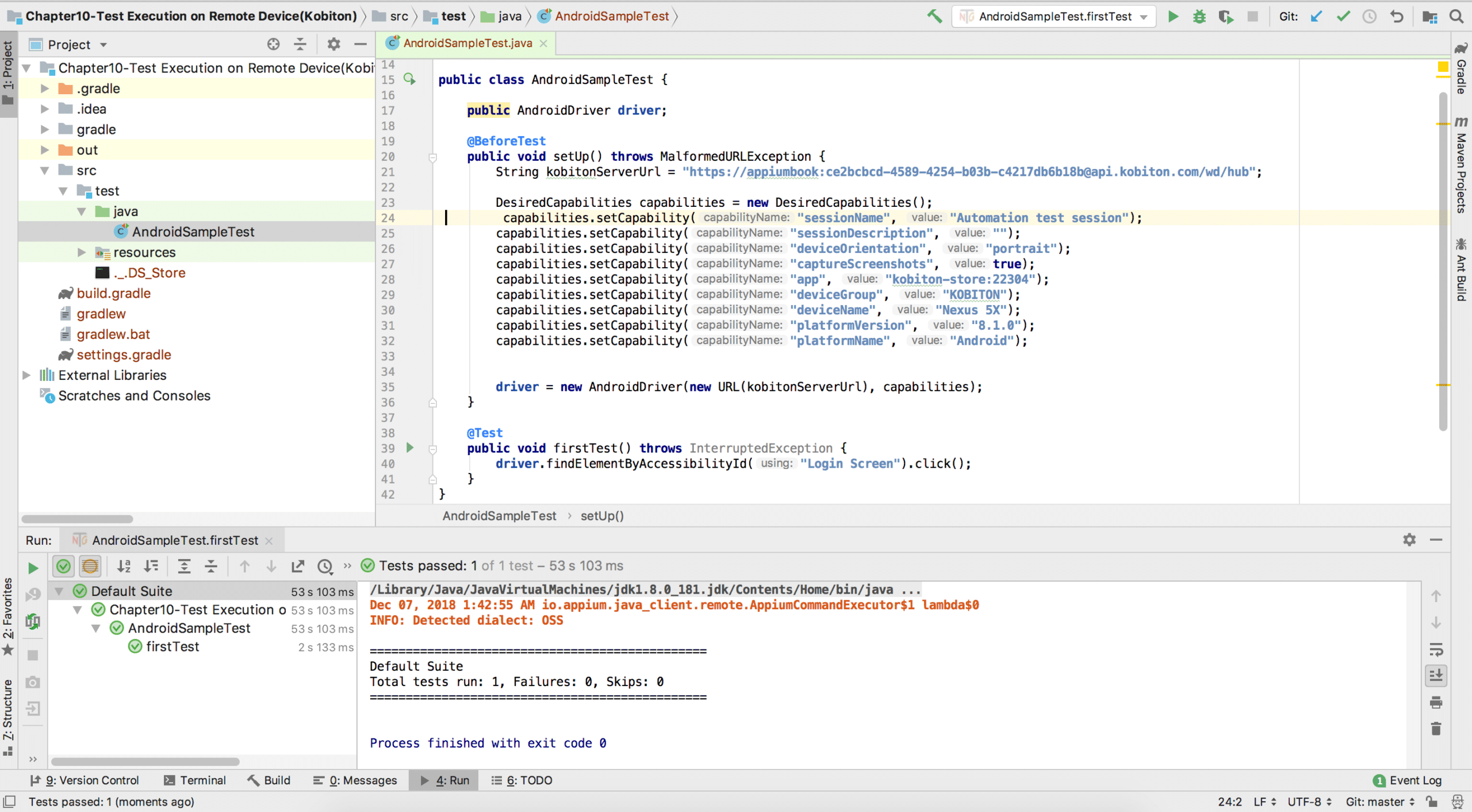Open the Search Everywhere magnifier icon
The image size is (1472, 812).
pos(1456,16)
